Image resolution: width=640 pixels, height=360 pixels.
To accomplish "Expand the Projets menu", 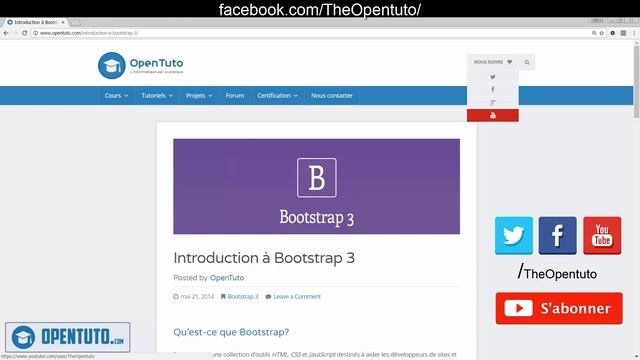I will coord(199,96).
